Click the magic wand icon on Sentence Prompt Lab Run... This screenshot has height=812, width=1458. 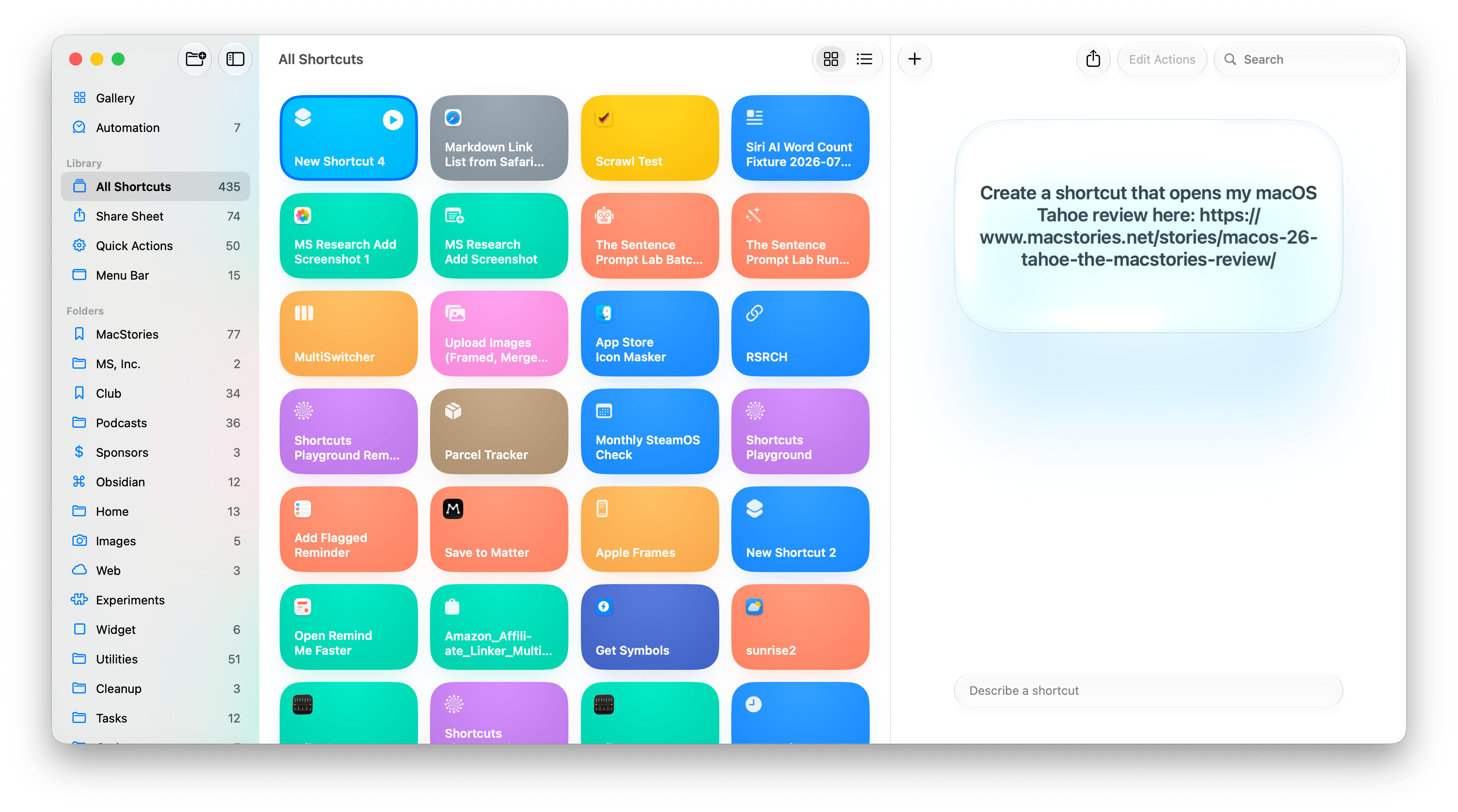click(x=753, y=215)
